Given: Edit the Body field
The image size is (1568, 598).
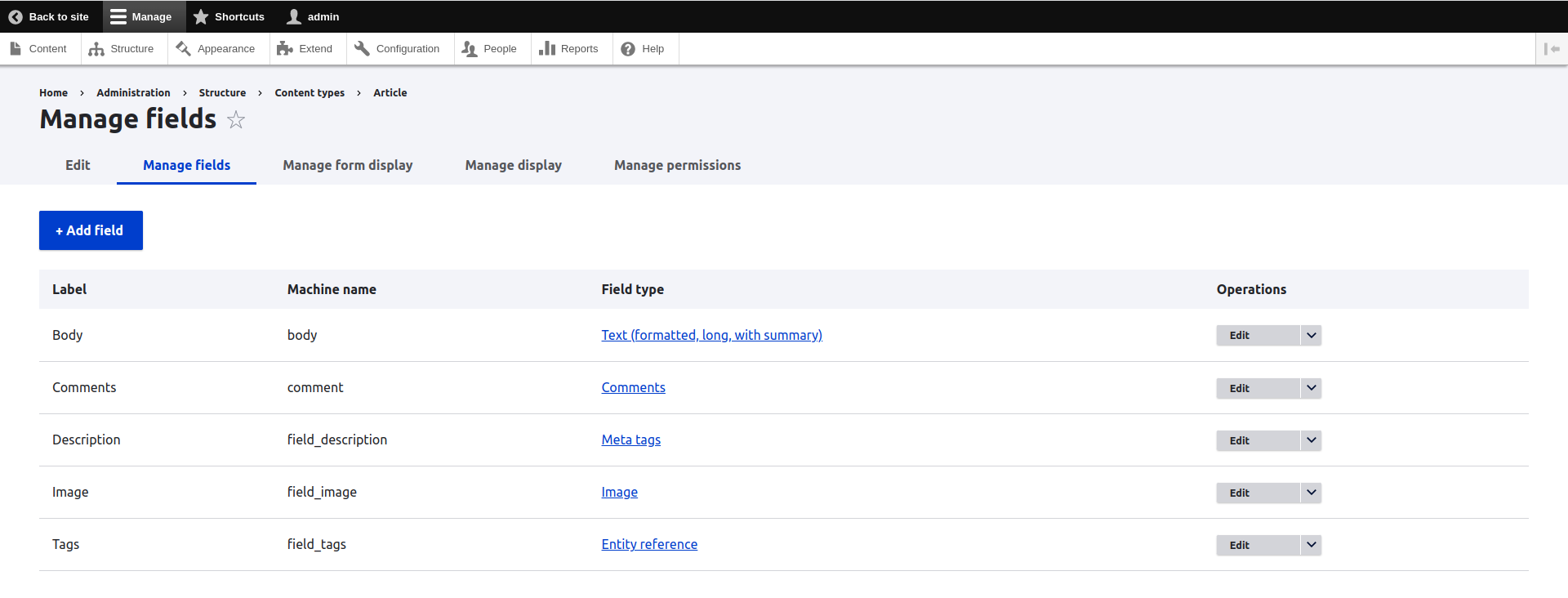Looking at the screenshot, I should (x=1258, y=335).
